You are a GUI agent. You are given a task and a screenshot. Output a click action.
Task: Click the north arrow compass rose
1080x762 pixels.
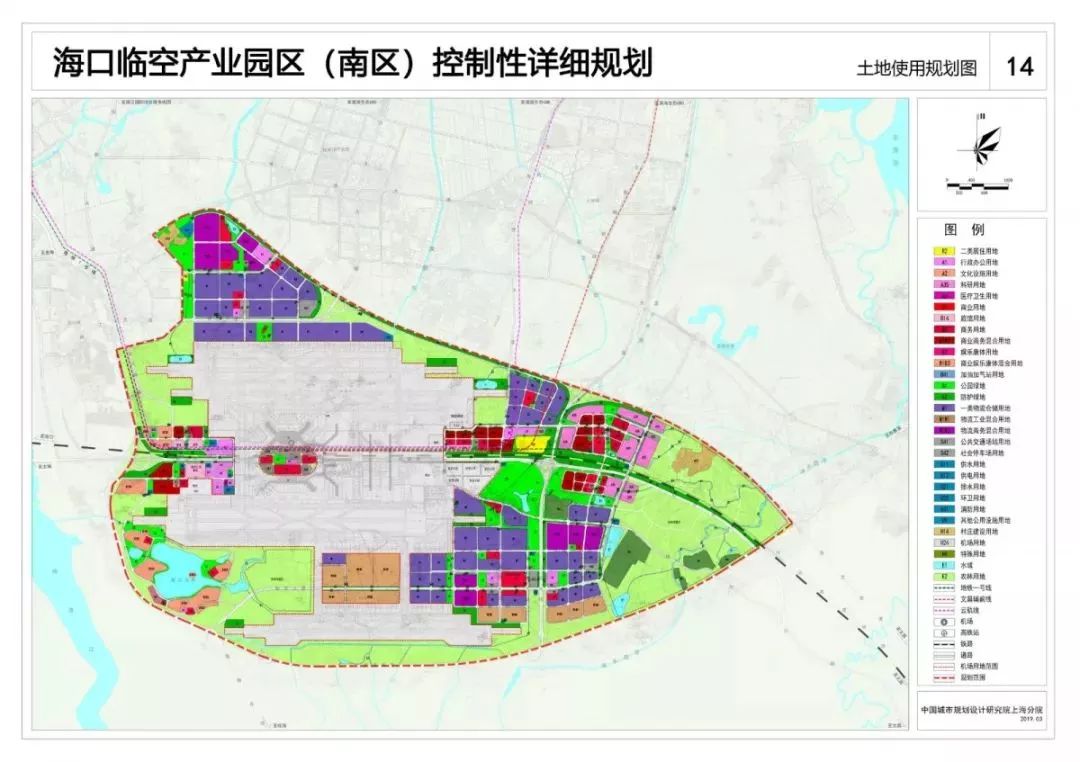click(x=981, y=143)
